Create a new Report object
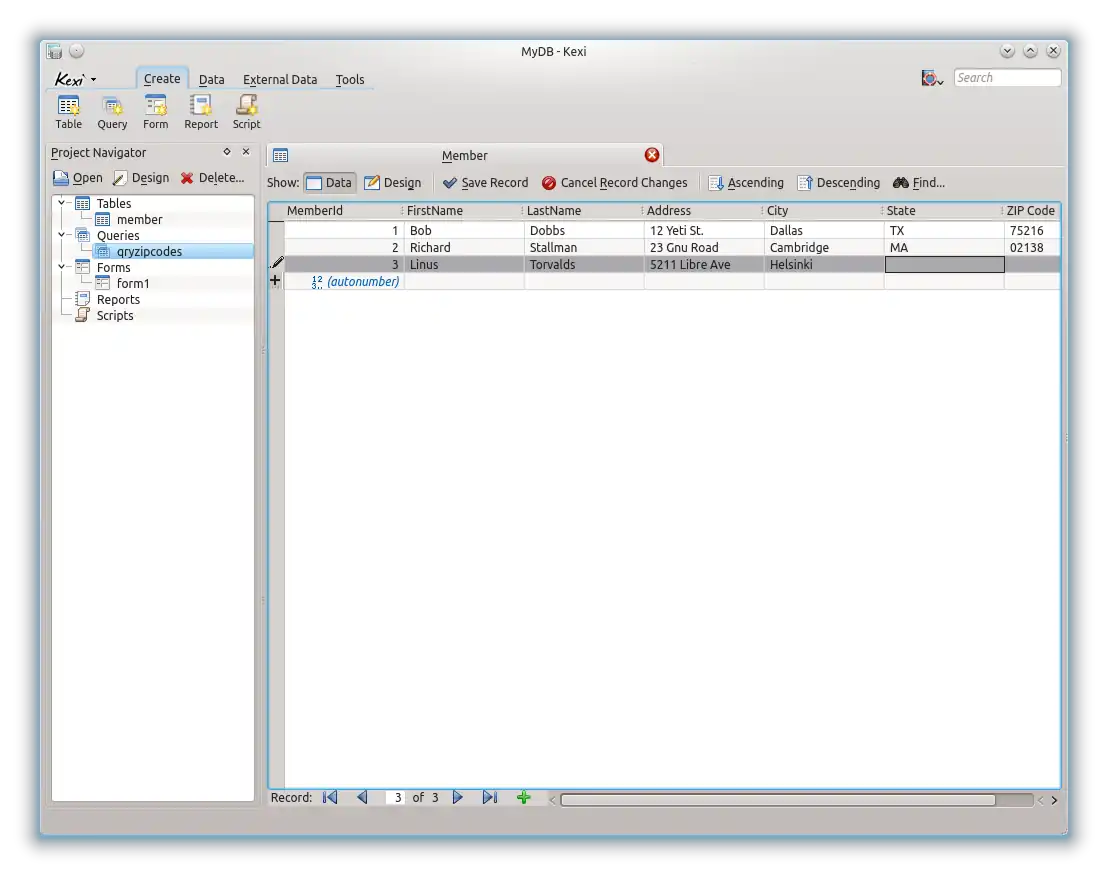The width and height of the screenshot is (1108, 875). 200,110
